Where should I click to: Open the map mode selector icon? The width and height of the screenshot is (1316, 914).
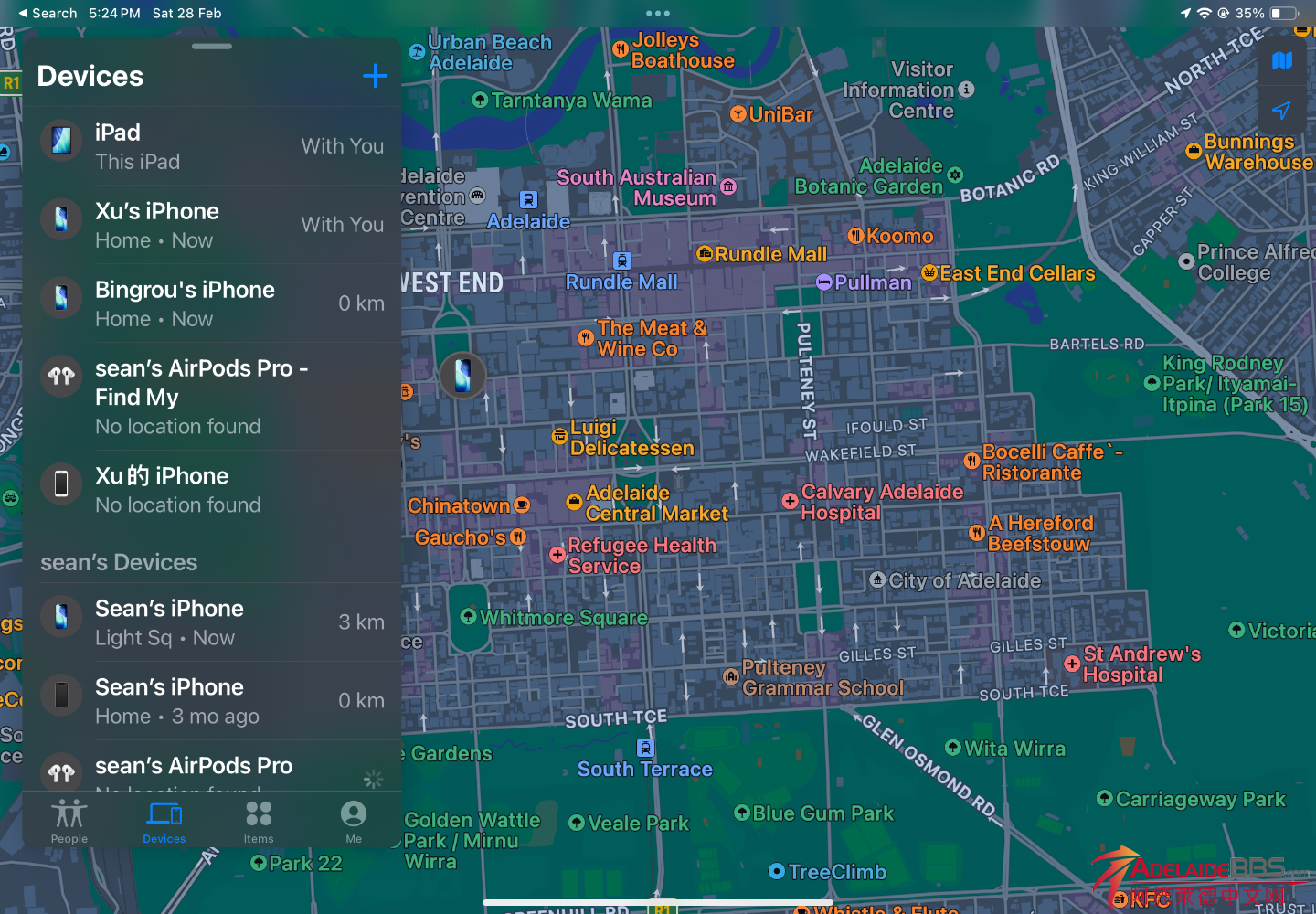point(1281,61)
